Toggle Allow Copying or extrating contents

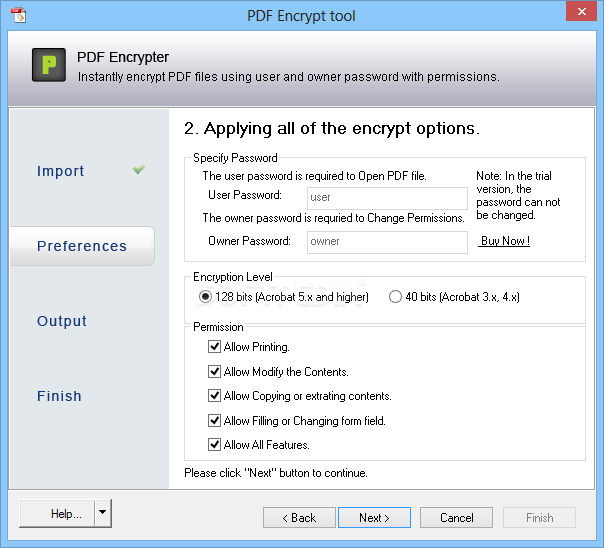coord(214,395)
